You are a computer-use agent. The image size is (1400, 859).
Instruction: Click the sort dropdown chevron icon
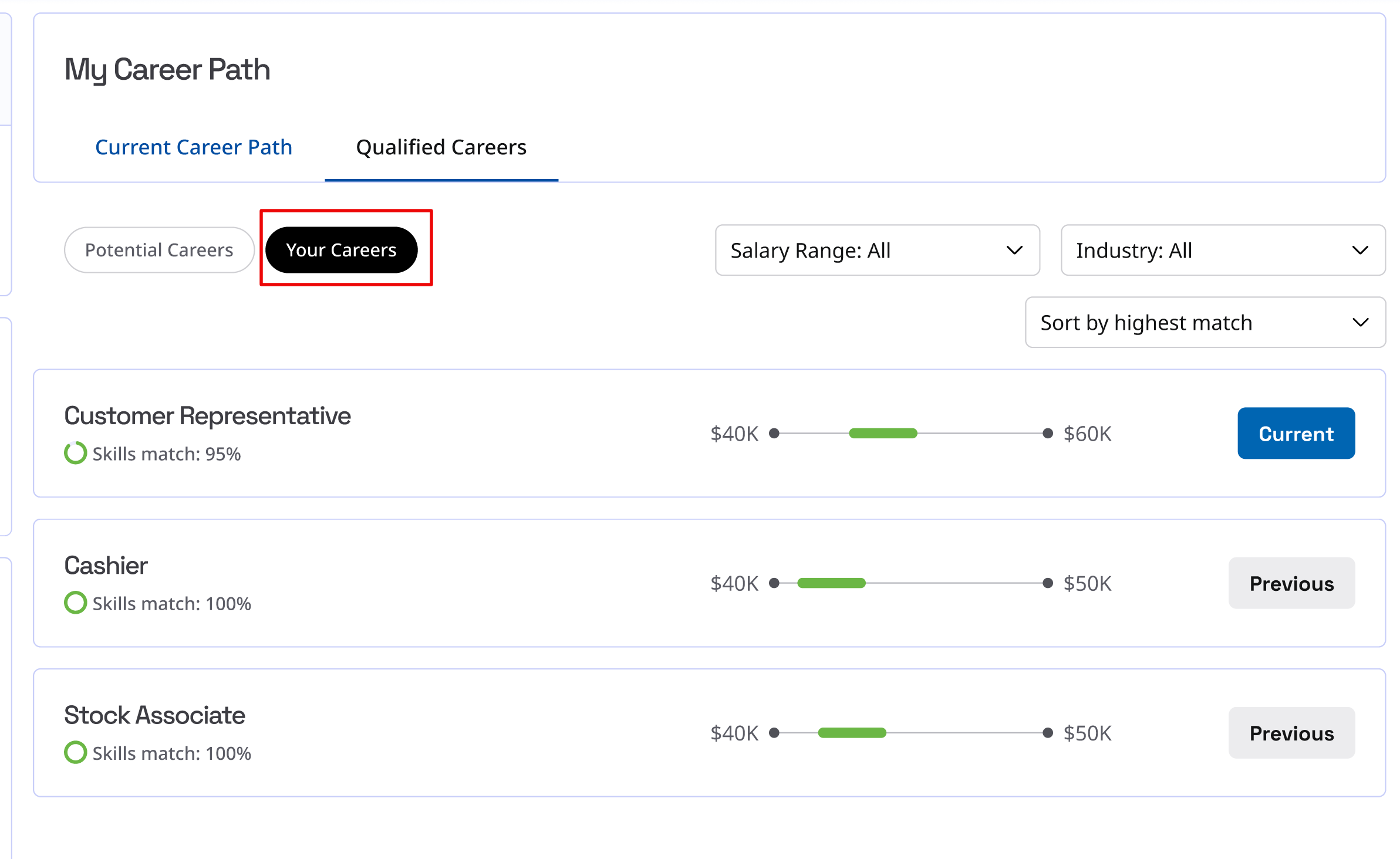click(1360, 323)
